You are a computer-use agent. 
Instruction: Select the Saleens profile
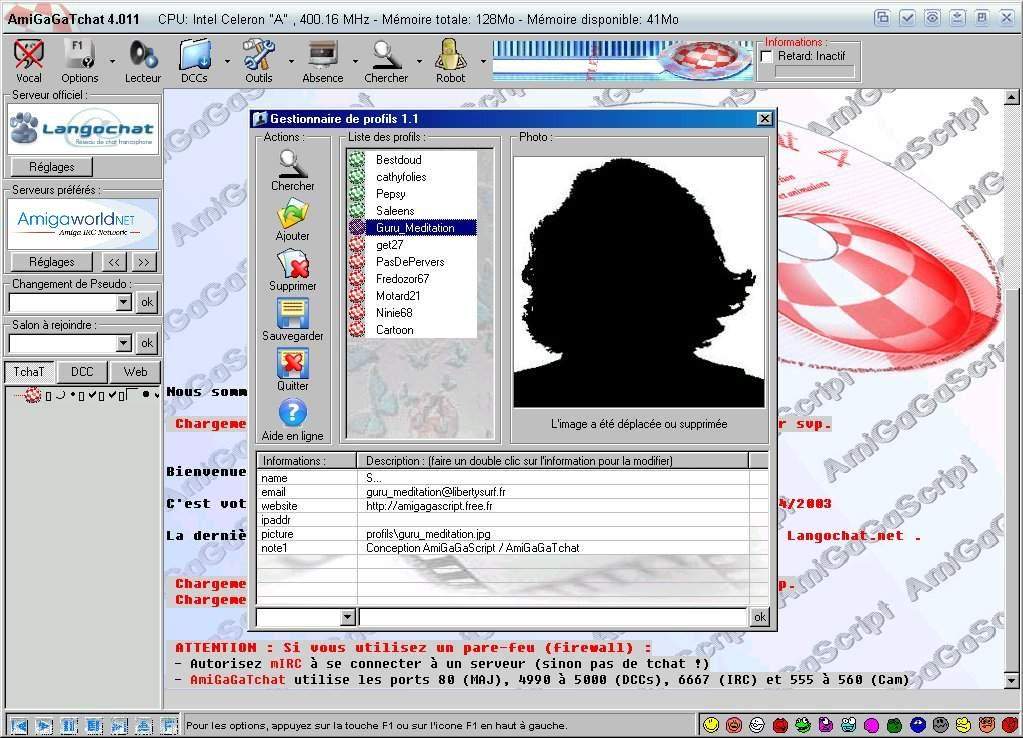coord(395,211)
